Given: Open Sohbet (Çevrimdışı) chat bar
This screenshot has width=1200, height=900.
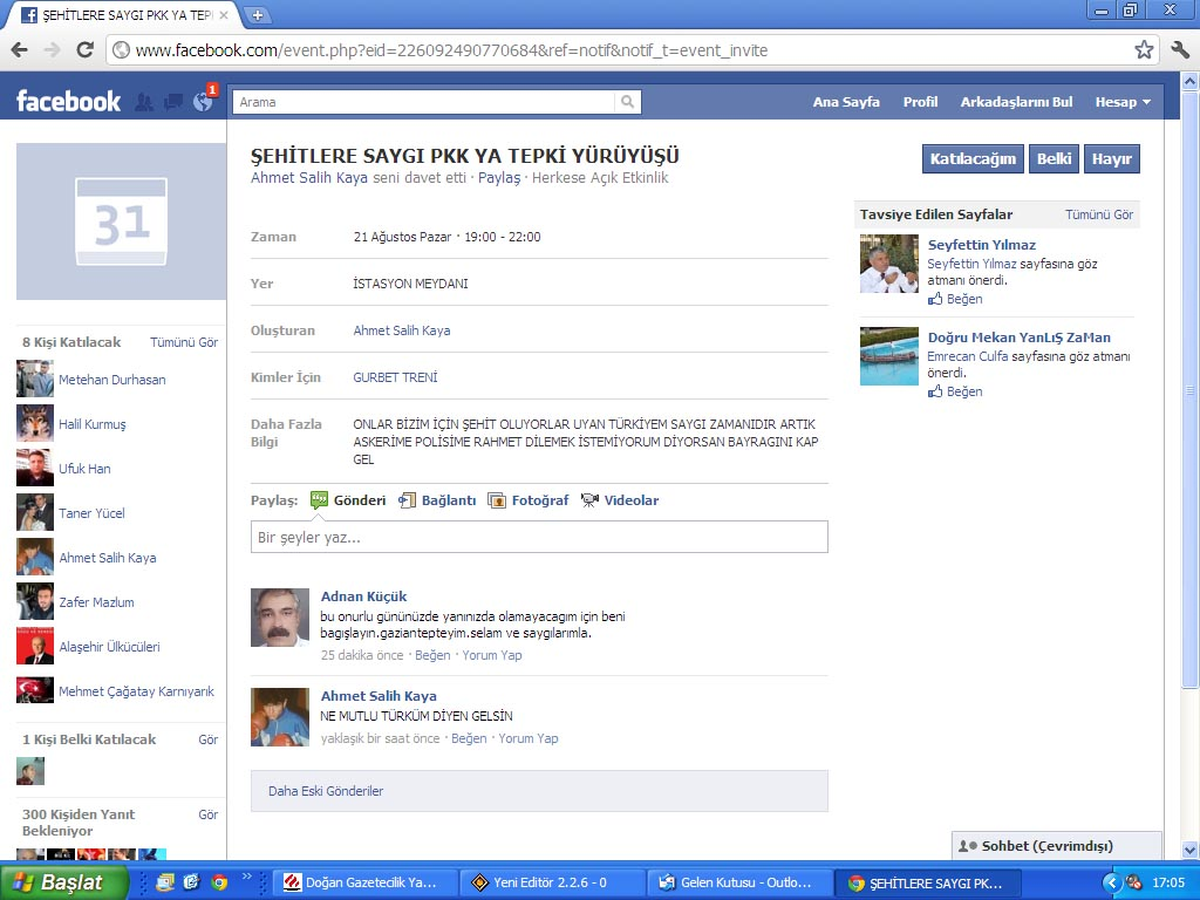Looking at the screenshot, I should (x=1057, y=846).
